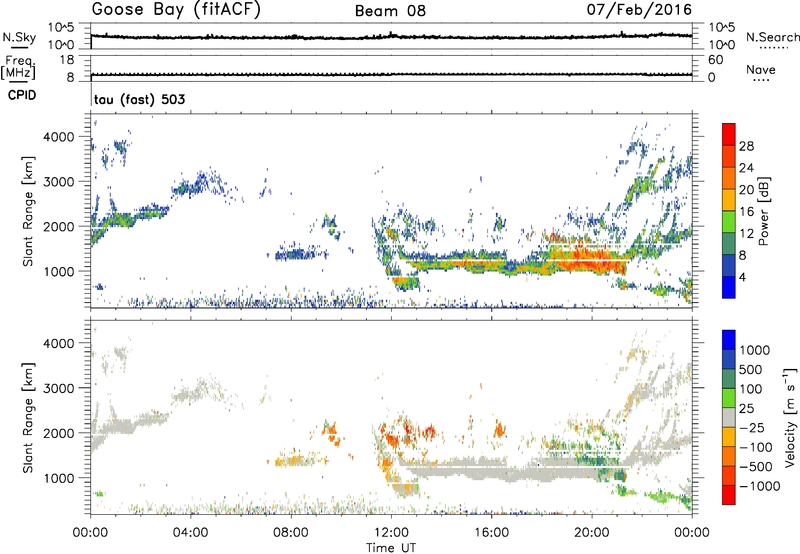Click the '20' tick on the Power colorbar
Image resolution: width=800 pixels, height=554 pixels.
click(x=746, y=190)
